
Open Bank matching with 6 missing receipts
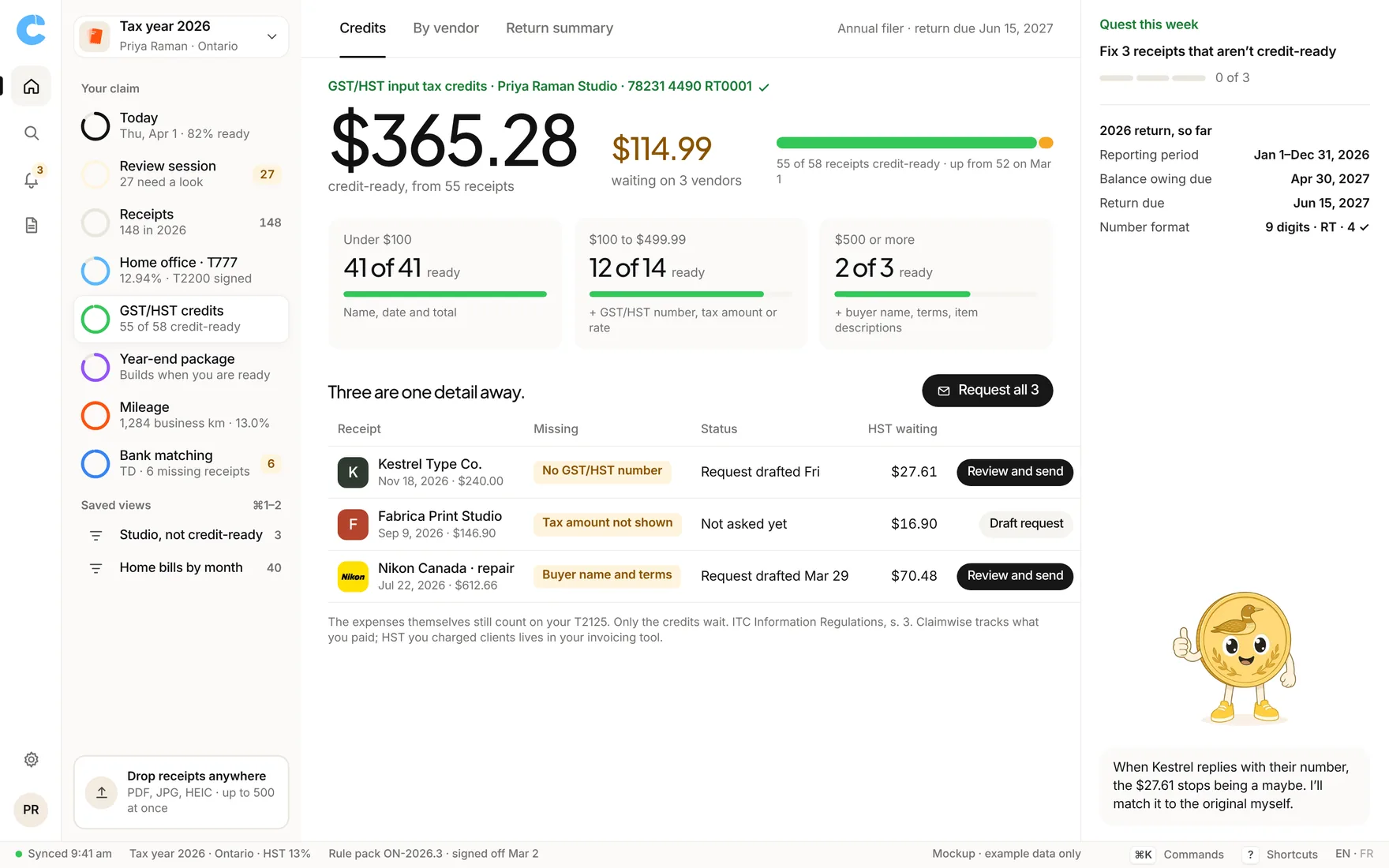tap(182, 463)
